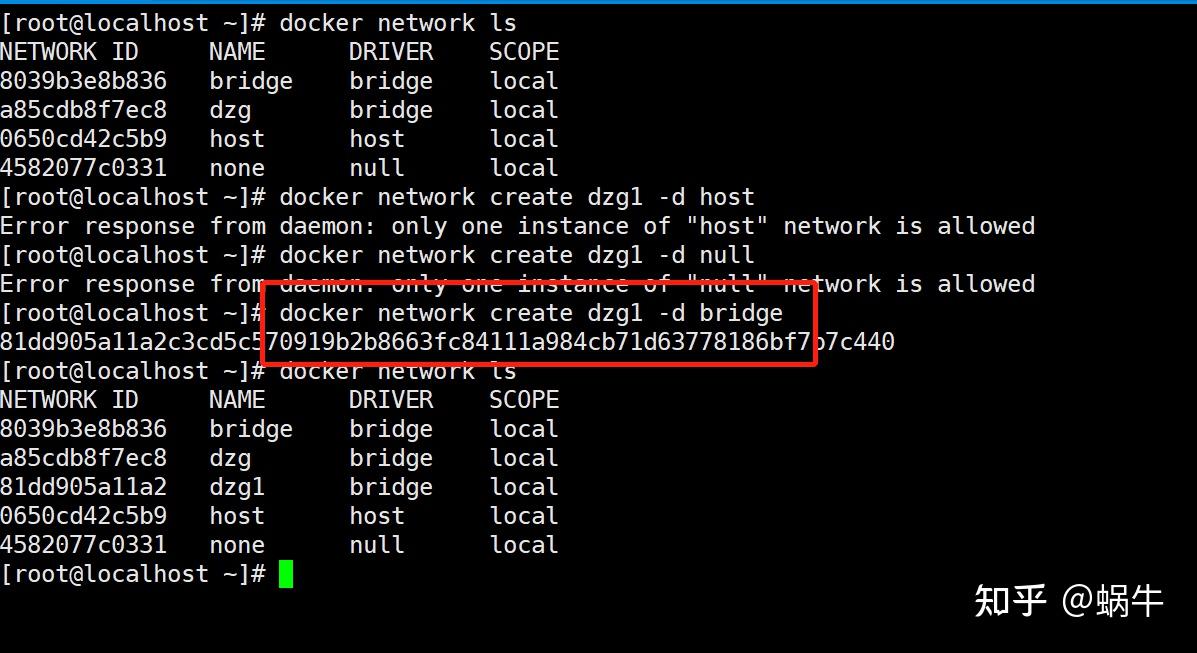This screenshot has height=653, width=1197.
Task: Click the long network hash starting 81dd905a11a2c3cd
Action: pyautogui.click(x=447, y=341)
